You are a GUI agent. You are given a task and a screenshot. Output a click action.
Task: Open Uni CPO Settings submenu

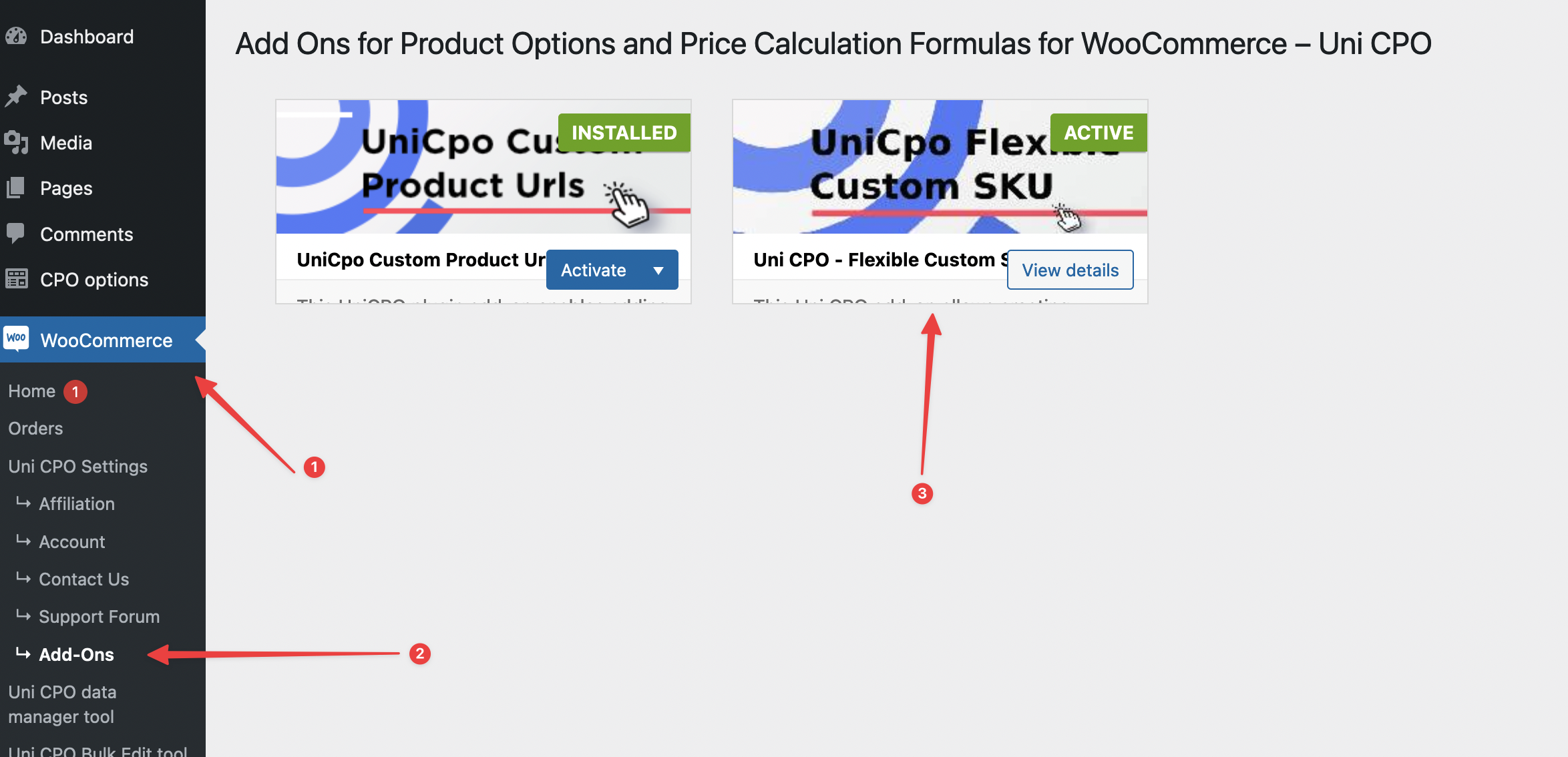pos(78,467)
